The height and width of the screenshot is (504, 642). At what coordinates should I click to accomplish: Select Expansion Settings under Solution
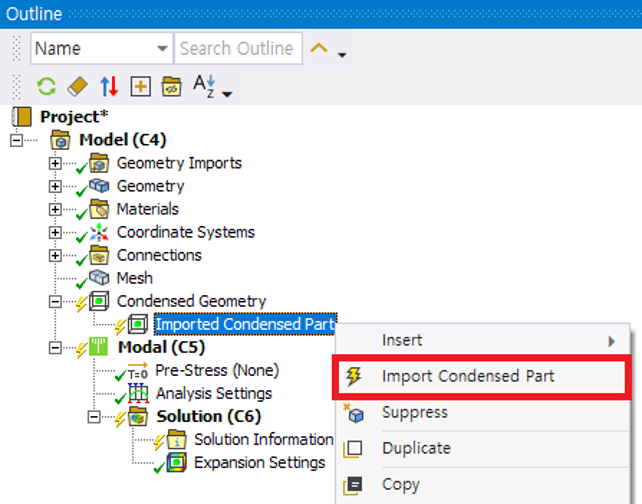(x=259, y=462)
